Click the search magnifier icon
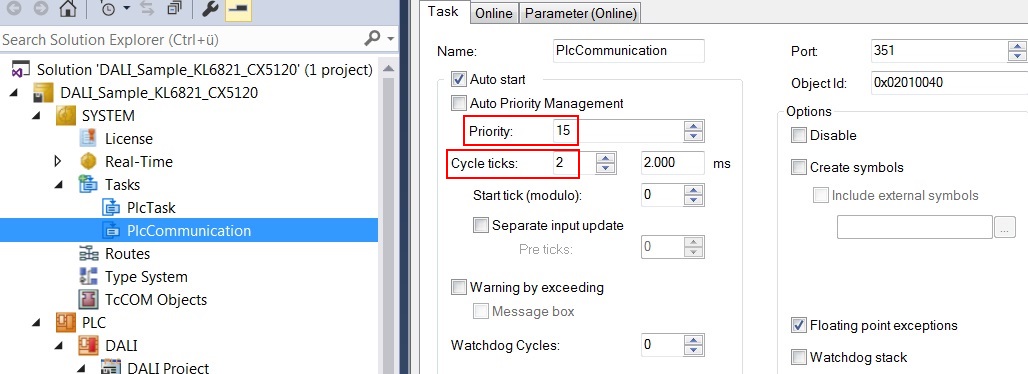This screenshot has width=1028, height=374. pos(372,39)
